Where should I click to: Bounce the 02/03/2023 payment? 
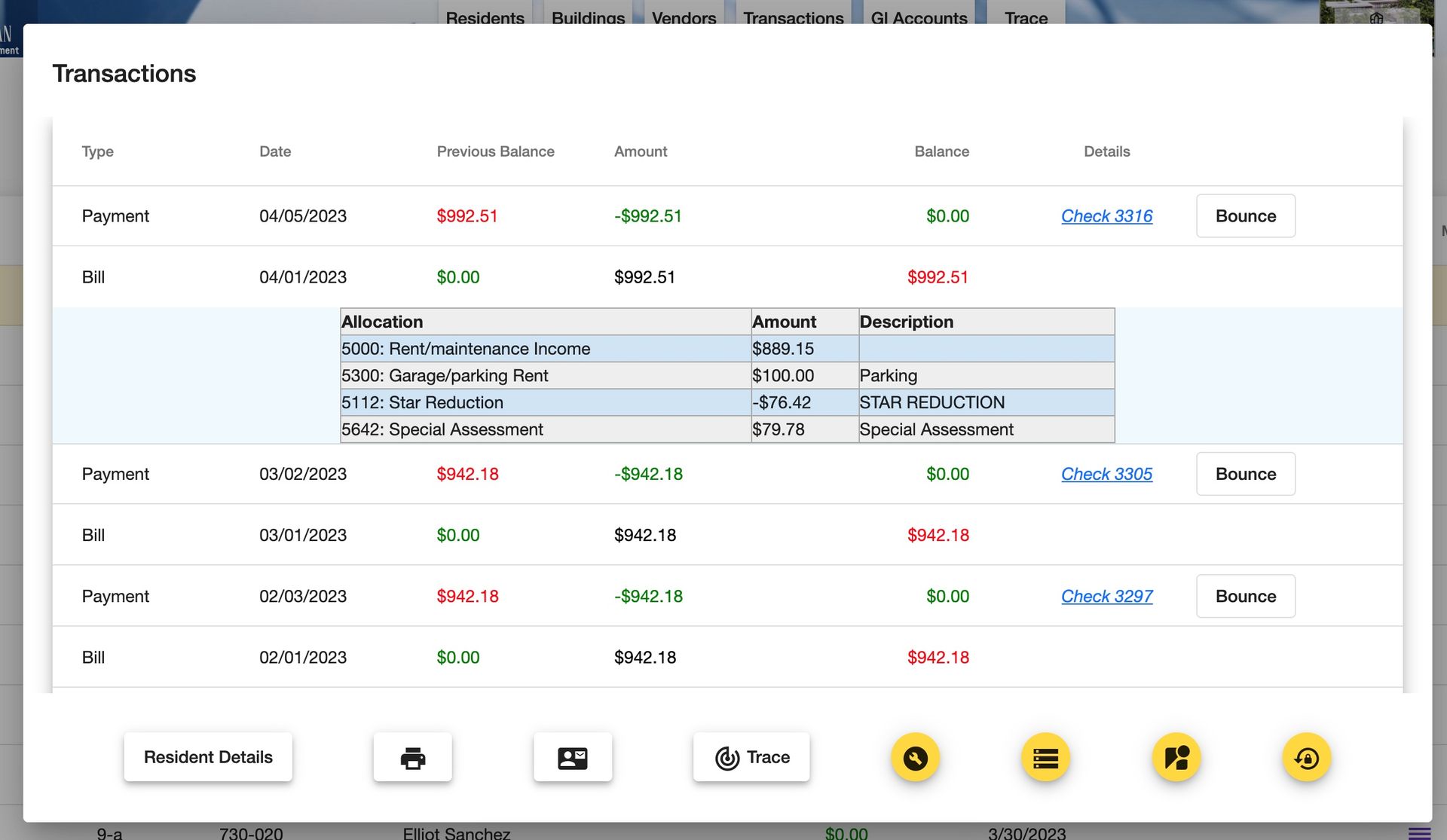pyautogui.click(x=1245, y=596)
